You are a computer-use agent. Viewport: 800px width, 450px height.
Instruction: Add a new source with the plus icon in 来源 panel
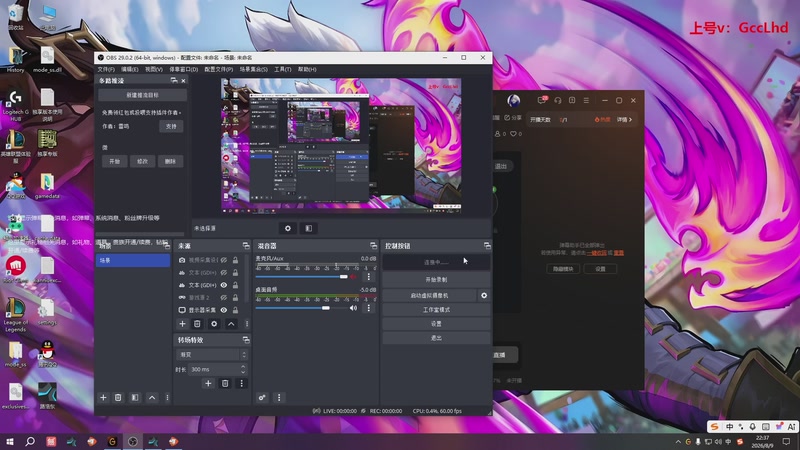click(x=182, y=323)
